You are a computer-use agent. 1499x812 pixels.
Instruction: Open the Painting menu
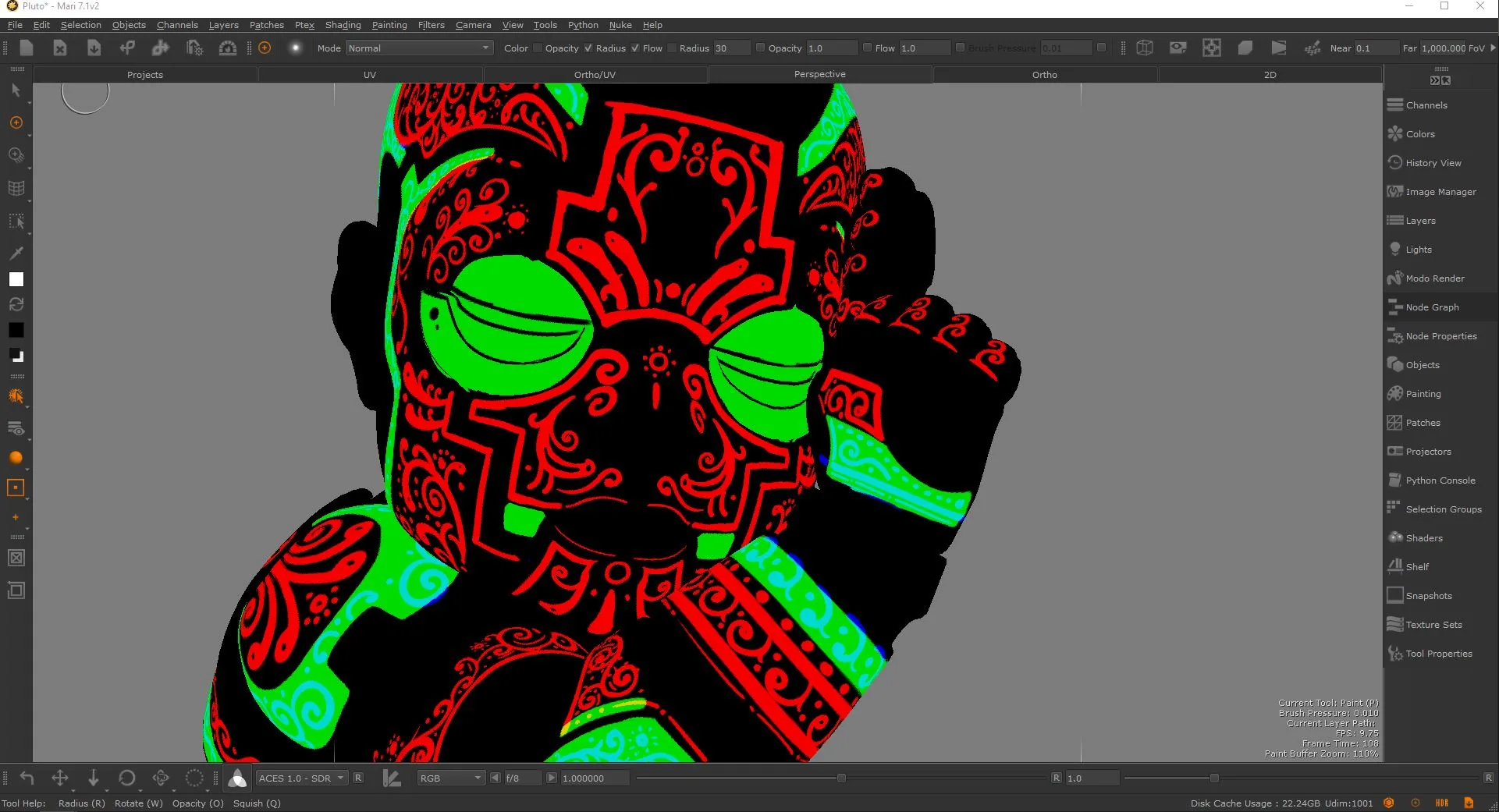389,25
